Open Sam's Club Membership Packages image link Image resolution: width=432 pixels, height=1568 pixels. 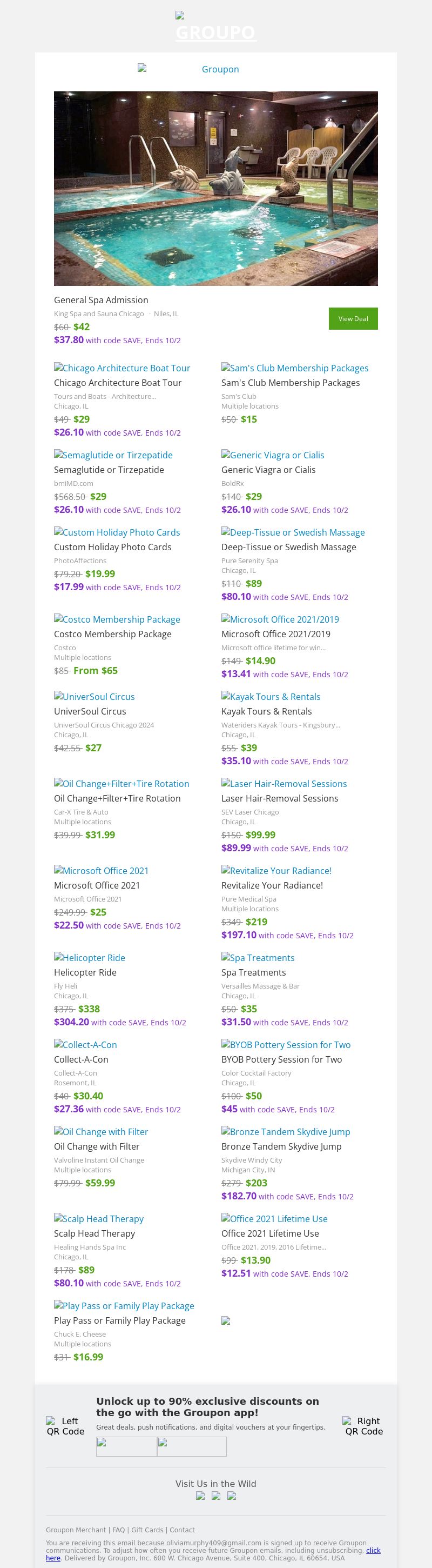pyautogui.click(x=294, y=368)
